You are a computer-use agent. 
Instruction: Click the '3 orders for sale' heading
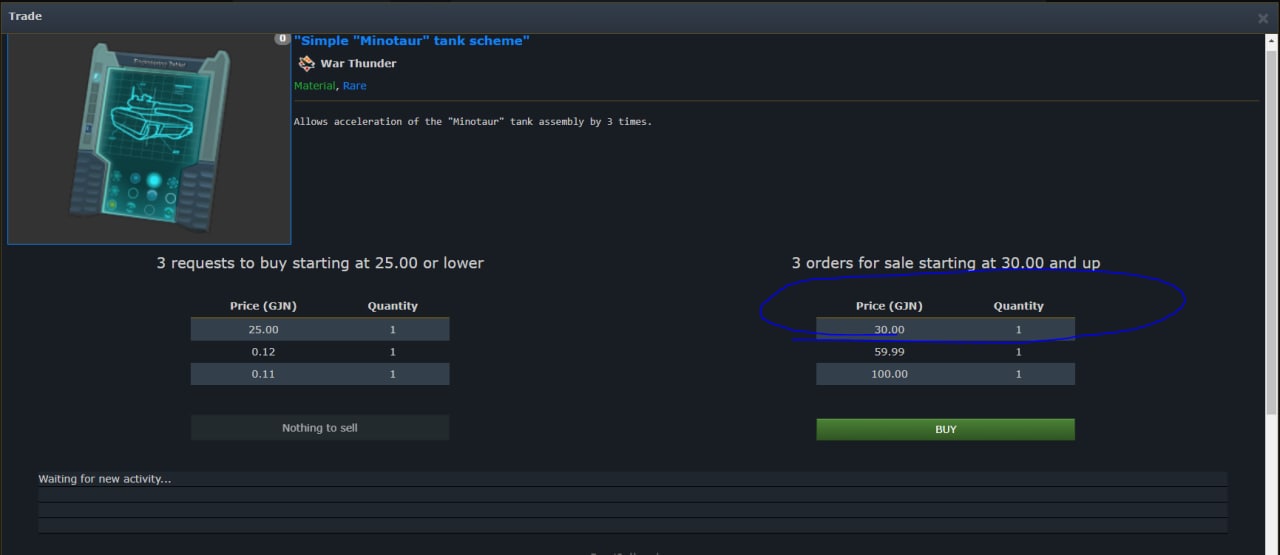(946, 263)
